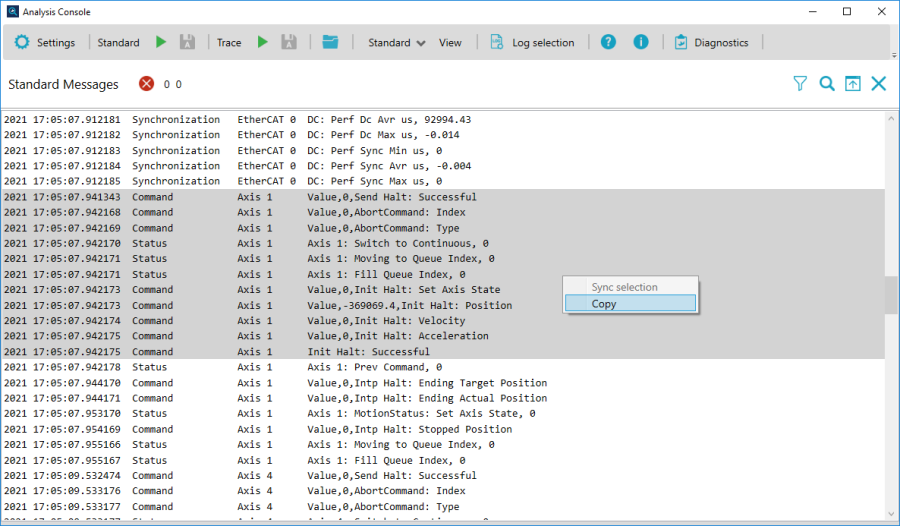Click the save icon next to Trace
900x526 pixels.
[289, 43]
